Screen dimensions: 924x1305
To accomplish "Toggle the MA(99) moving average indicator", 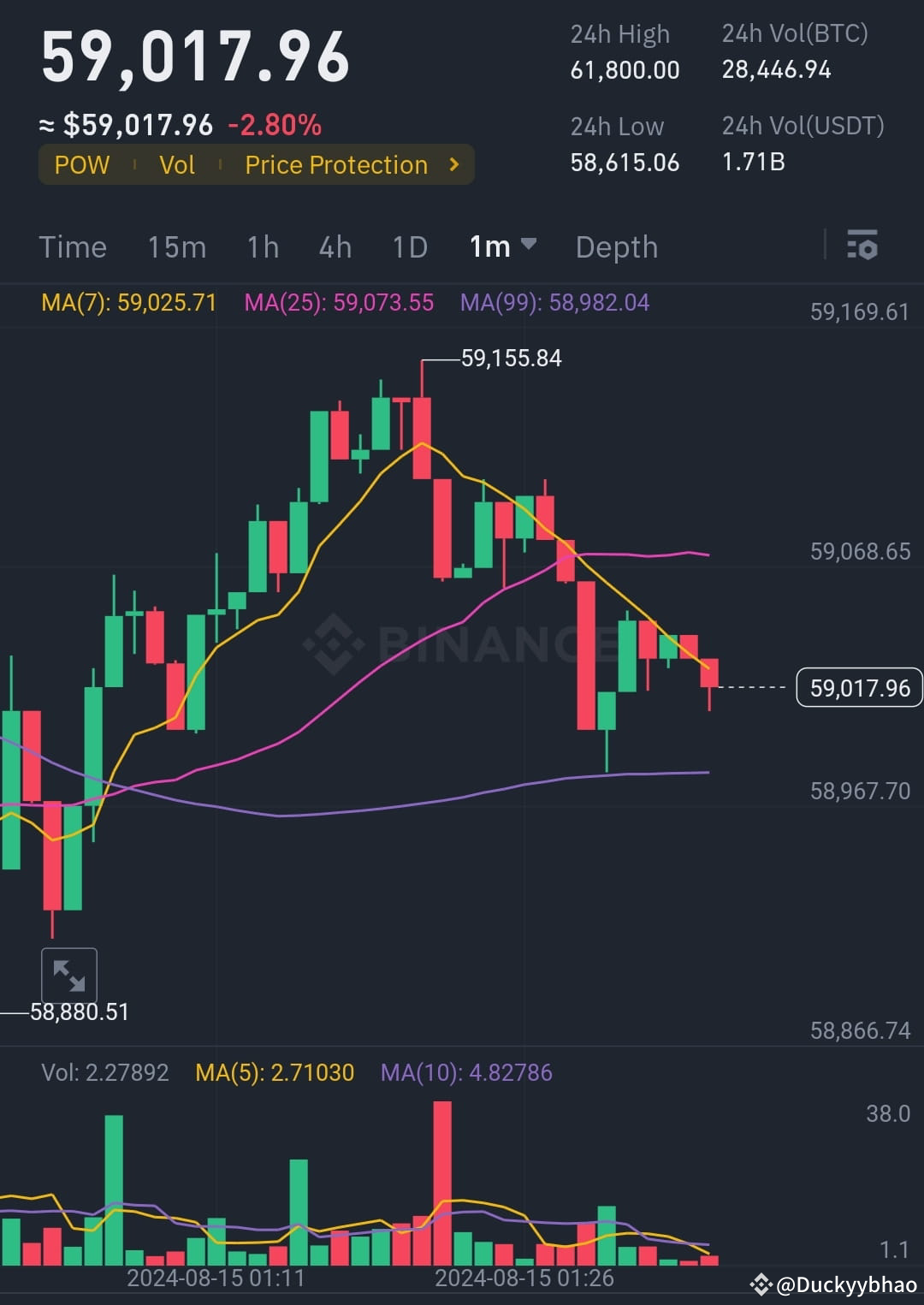I will click(x=554, y=302).
